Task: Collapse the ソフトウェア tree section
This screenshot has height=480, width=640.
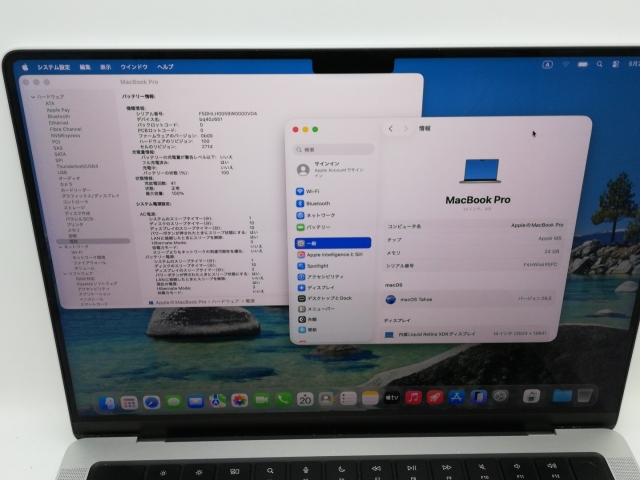Action: tap(65, 274)
